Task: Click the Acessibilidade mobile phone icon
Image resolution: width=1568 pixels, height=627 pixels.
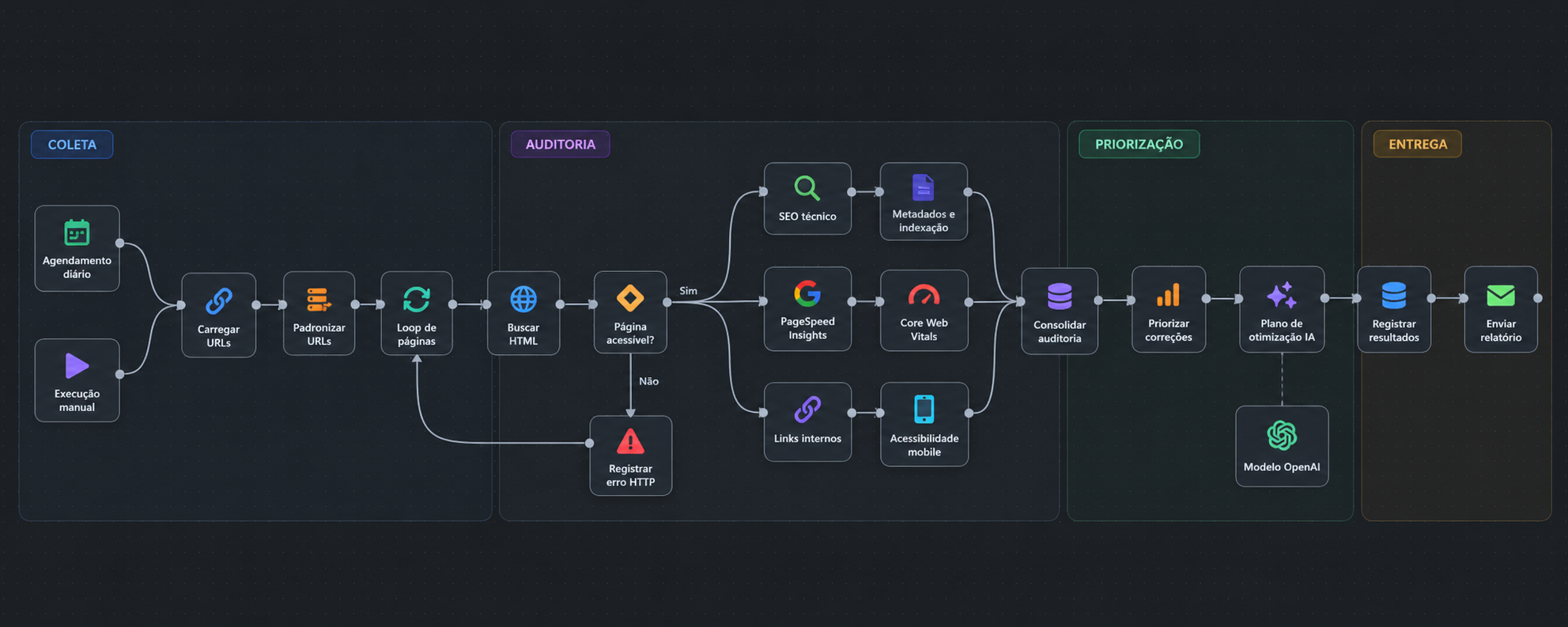Action: click(924, 410)
